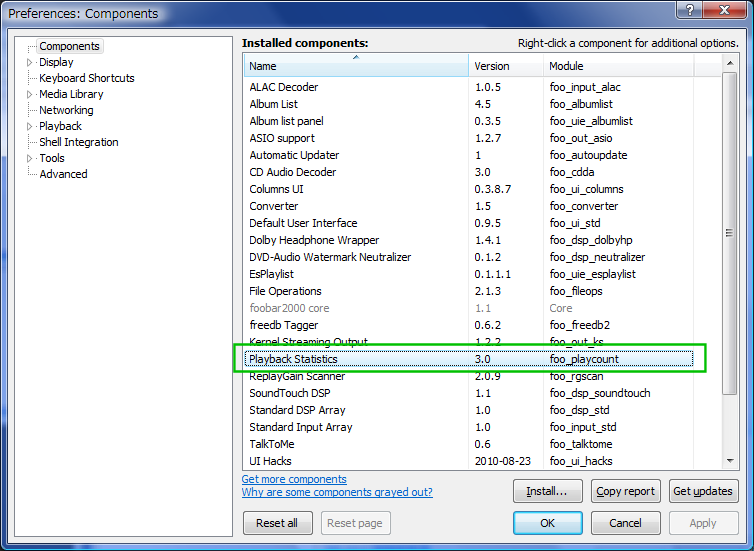Select the DVD-Audio Watermark Neutralizer row
This screenshot has height=551, width=754.
(x=469, y=257)
